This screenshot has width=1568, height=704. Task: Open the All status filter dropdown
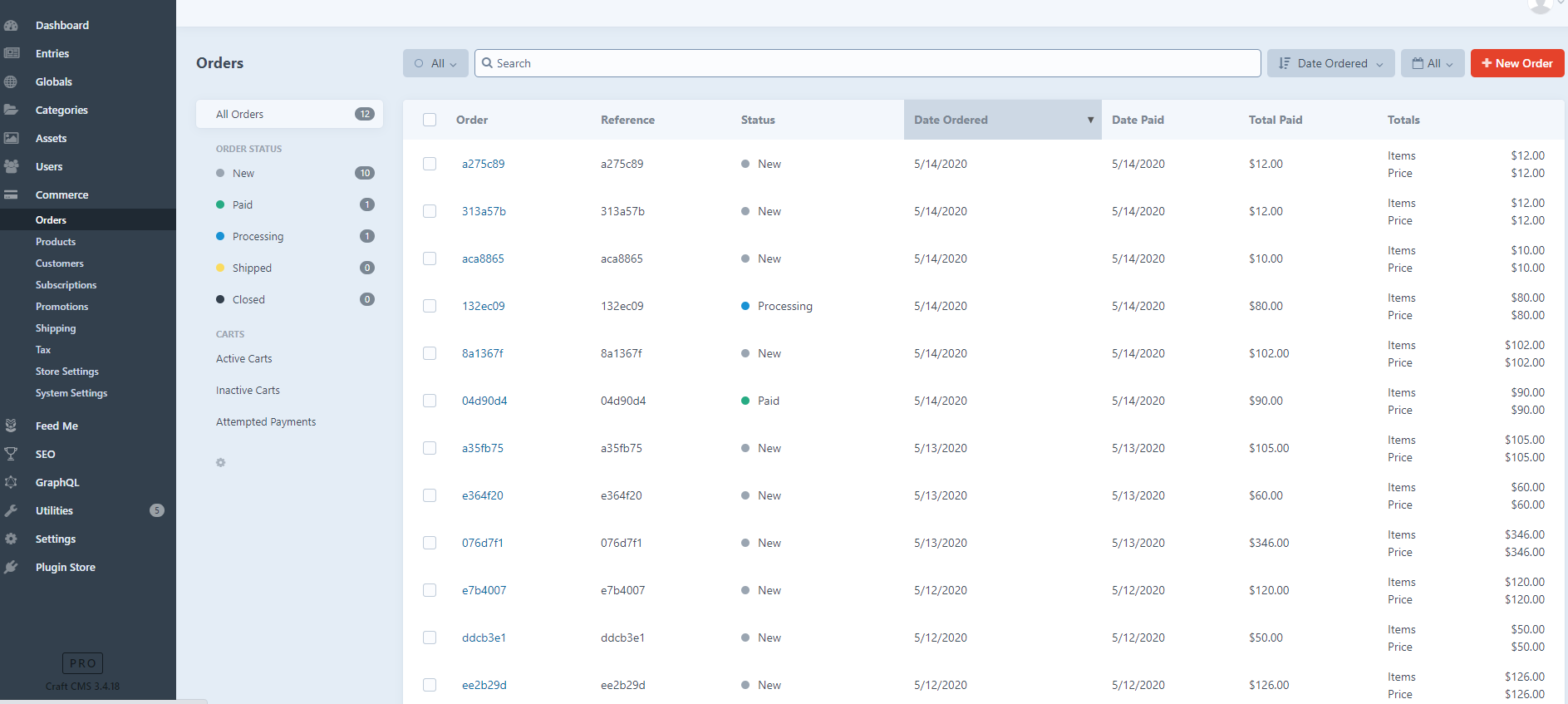pos(435,63)
